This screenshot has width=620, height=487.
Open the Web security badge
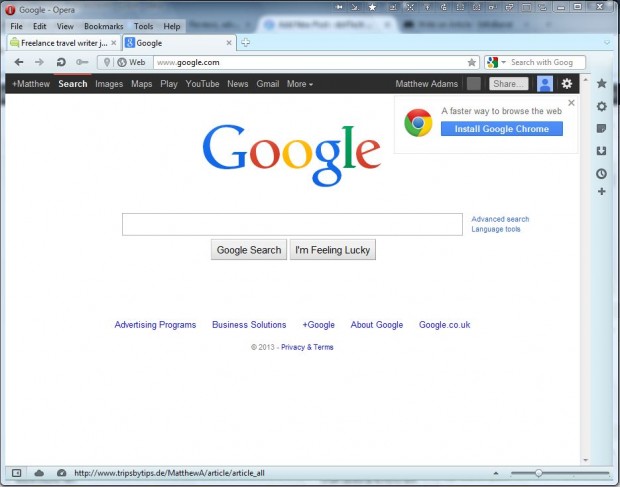pyautogui.click(x=131, y=62)
